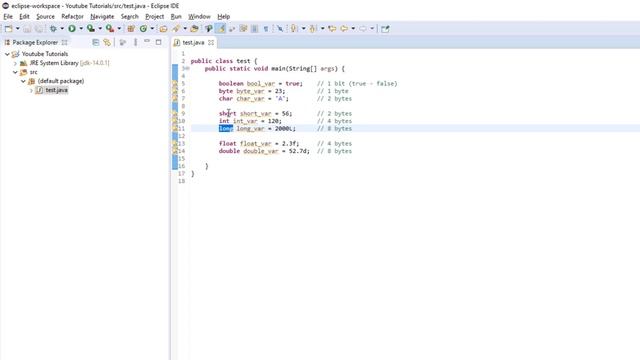The height and width of the screenshot is (360, 640).
Task: Click the warning marker on line 5
Action: point(175,84)
